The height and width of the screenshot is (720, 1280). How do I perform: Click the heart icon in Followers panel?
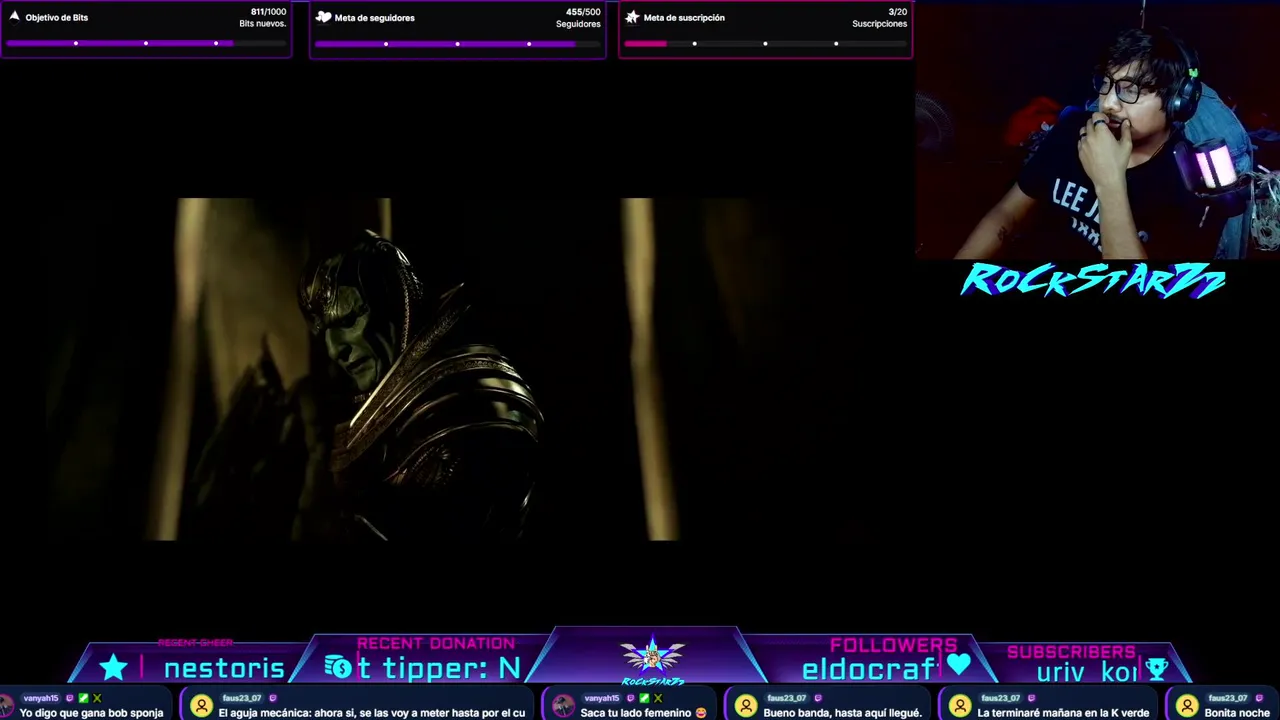958,665
